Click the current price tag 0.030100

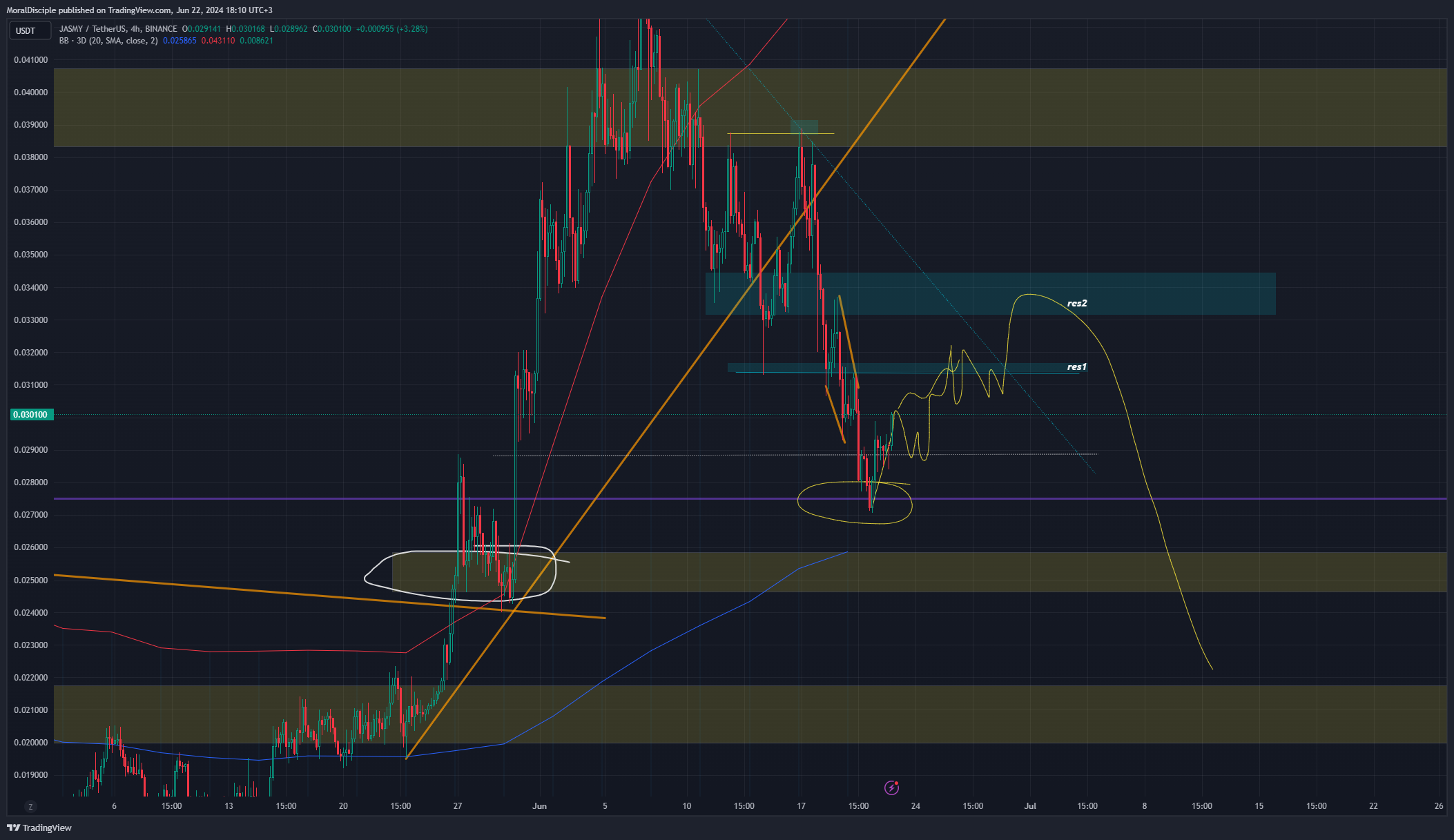(30, 415)
